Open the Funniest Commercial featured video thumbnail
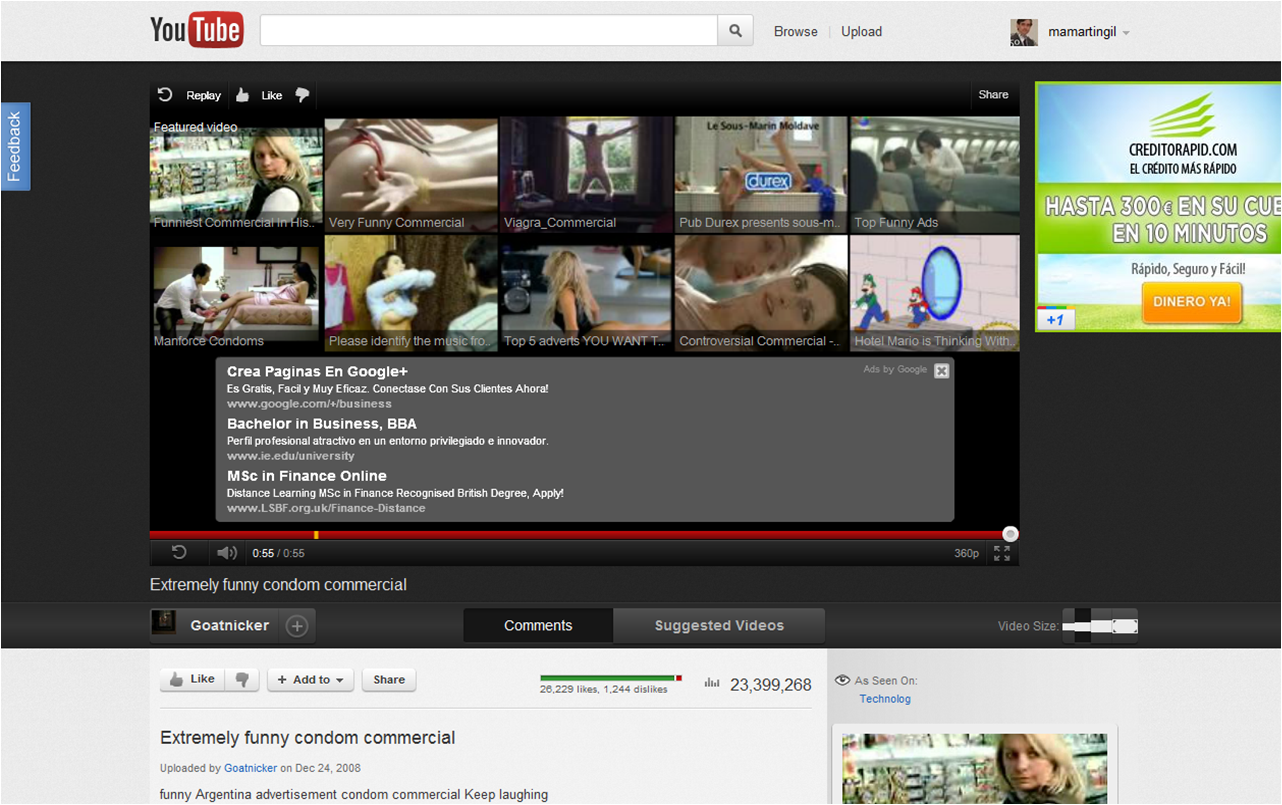This screenshot has height=805, width=1282. pyautogui.click(x=236, y=175)
